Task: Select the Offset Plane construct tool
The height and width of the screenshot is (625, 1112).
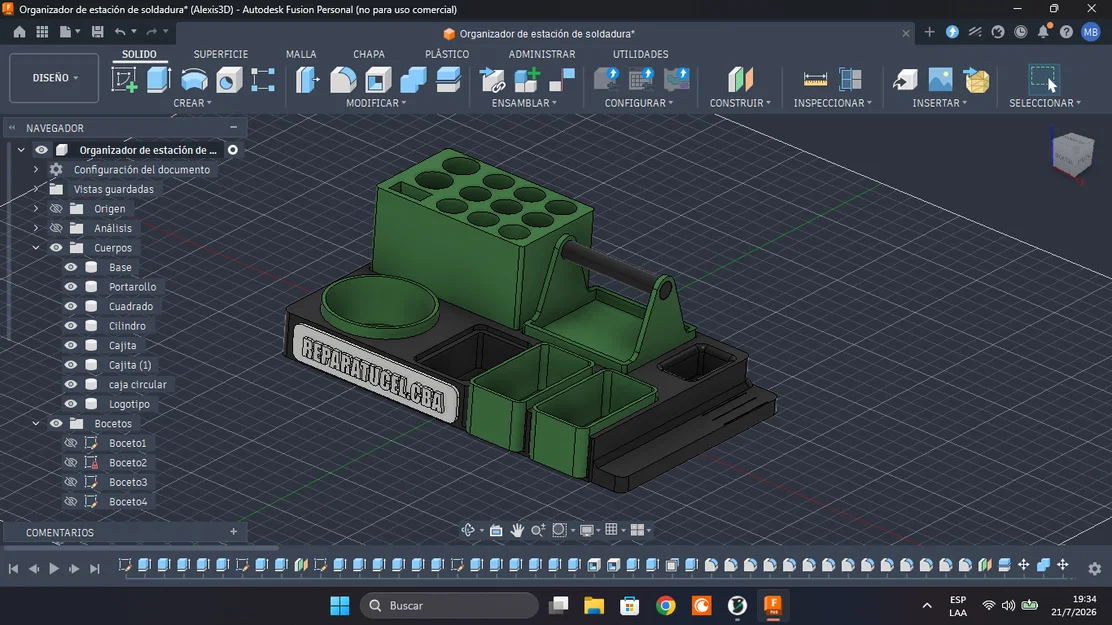Action: [740, 79]
